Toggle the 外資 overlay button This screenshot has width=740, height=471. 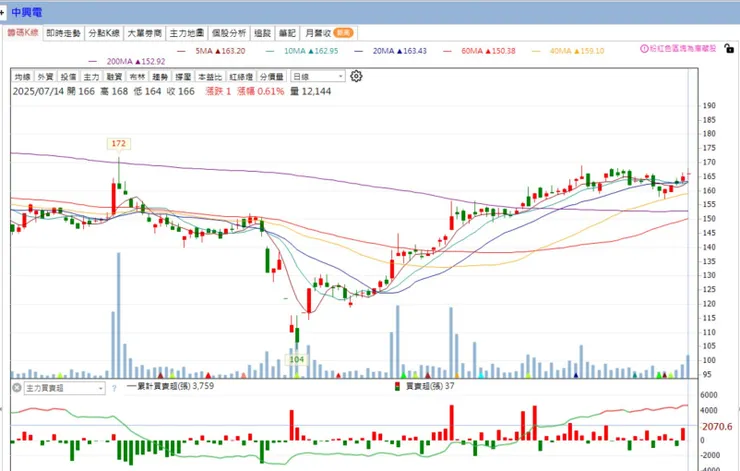click(x=45, y=76)
